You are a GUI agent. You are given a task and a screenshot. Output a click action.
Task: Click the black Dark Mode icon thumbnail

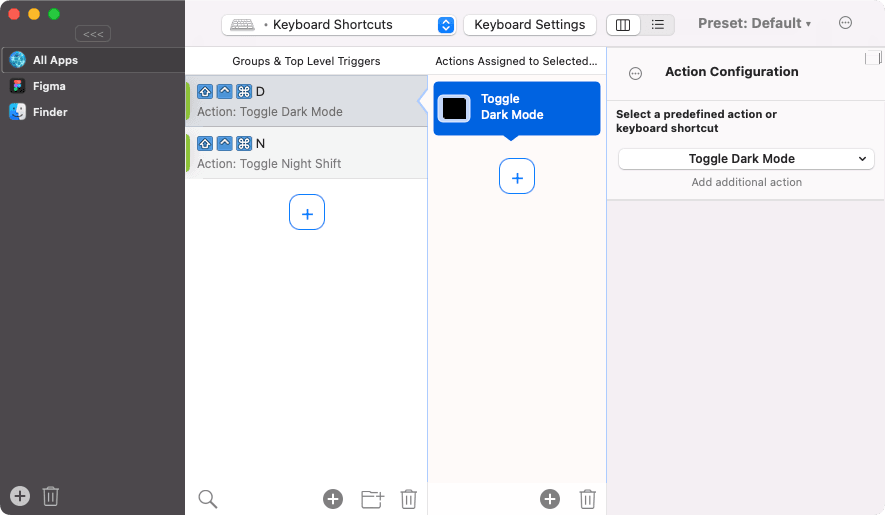[454, 109]
